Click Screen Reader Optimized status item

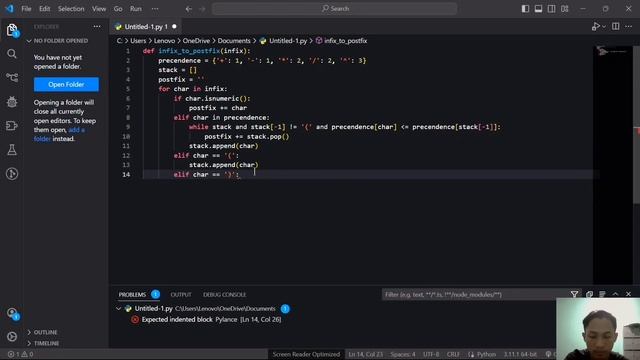(x=306, y=354)
